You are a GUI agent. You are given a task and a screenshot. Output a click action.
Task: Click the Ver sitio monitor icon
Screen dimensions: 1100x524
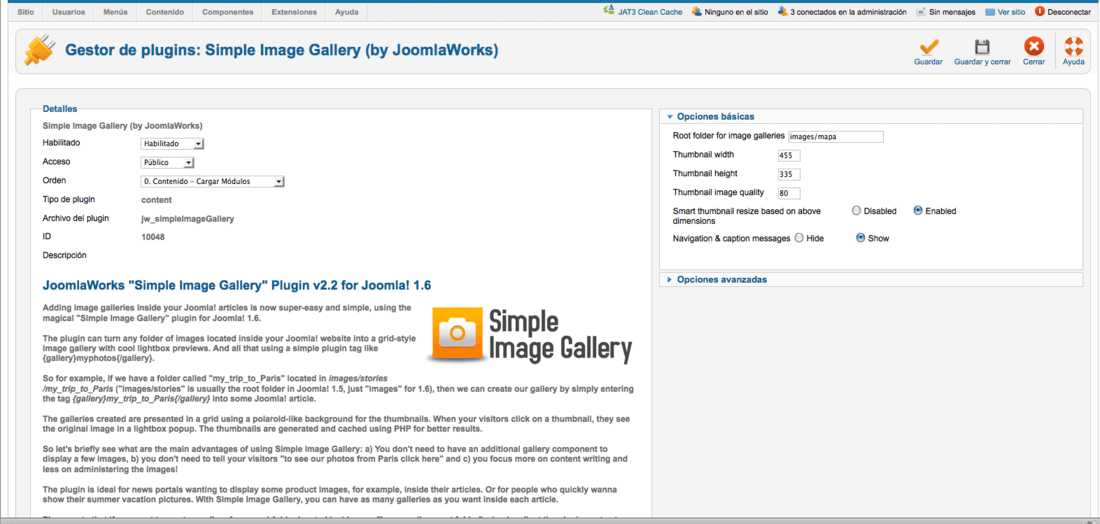tap(990, 12)
